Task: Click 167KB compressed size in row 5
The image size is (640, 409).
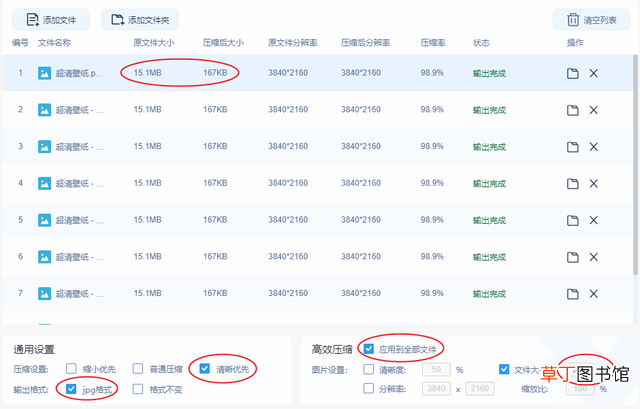Action: 215,220
